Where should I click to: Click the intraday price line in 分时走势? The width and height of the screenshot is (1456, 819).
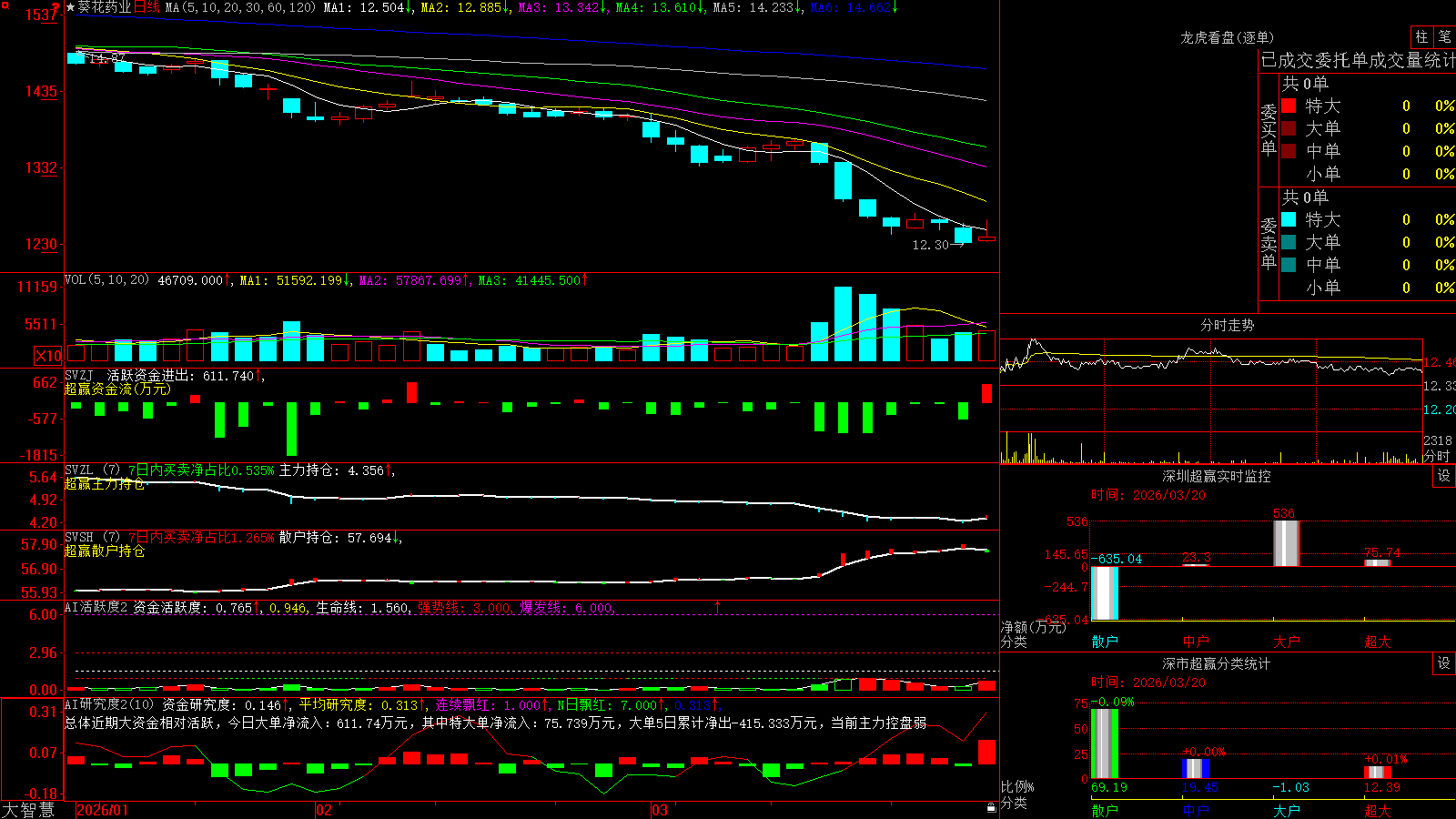point(1210,358)
